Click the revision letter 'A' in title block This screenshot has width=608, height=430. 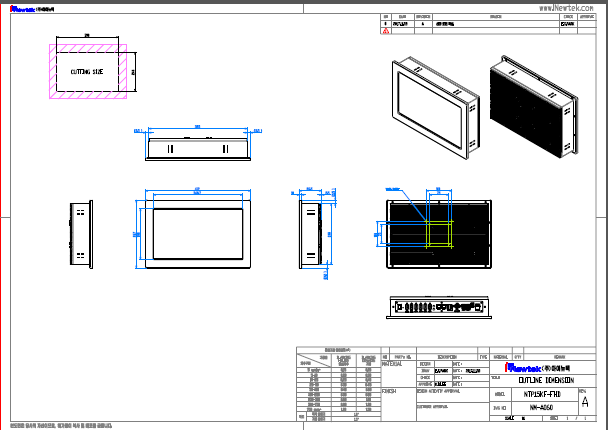pyautogui.click(x=585, y=402)
